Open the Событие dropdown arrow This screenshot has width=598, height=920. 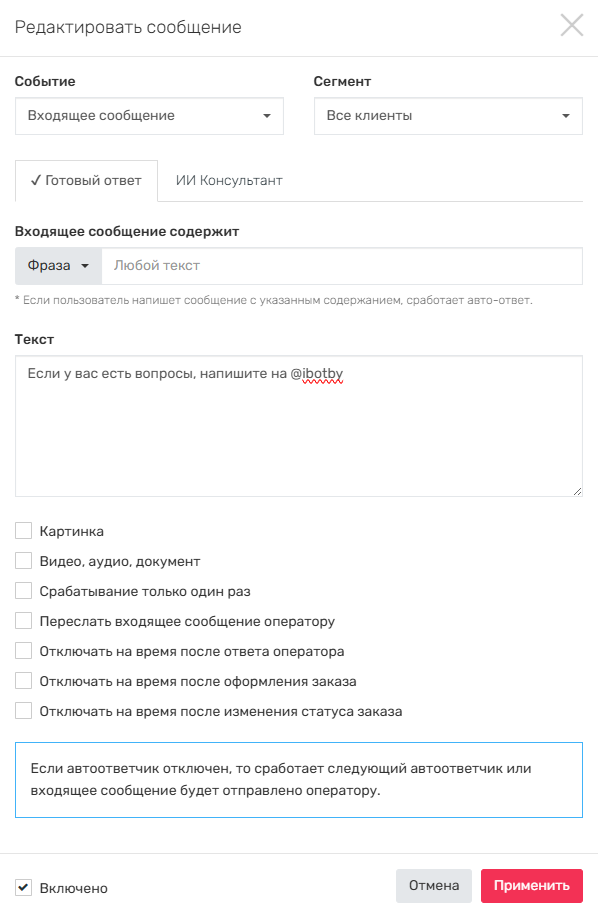coord(267,116)
